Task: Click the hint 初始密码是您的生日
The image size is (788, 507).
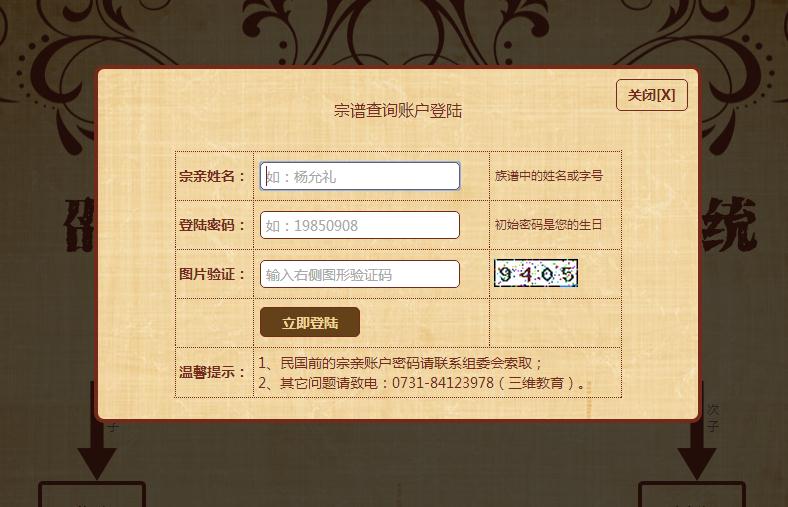Action: click(548, 225)
